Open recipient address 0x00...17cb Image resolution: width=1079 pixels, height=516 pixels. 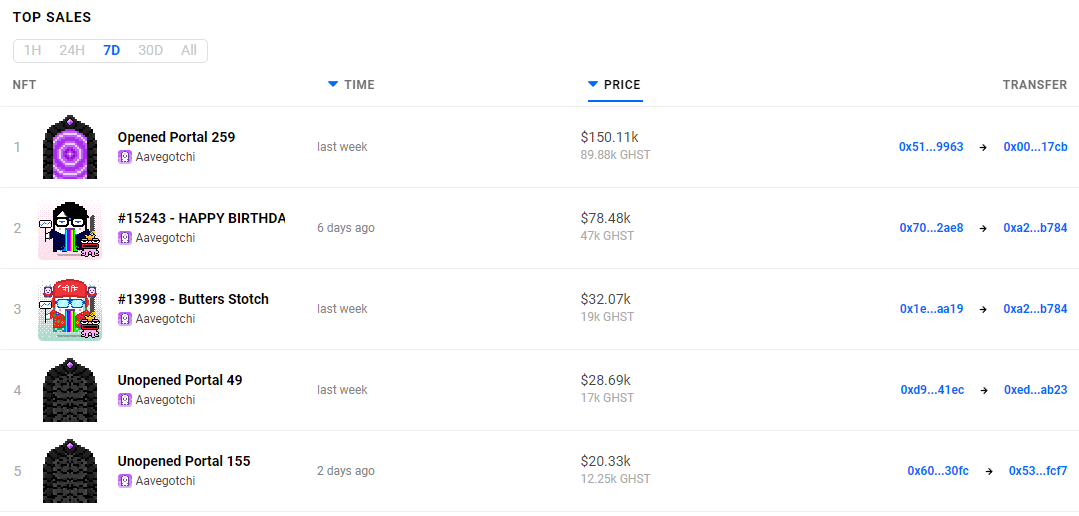click(1035, 147)
